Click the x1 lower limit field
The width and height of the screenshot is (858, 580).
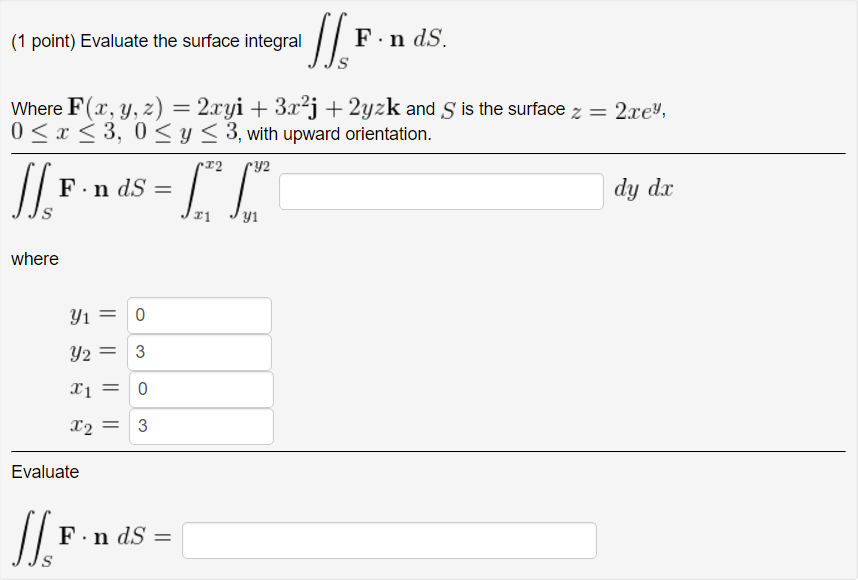click(199, 389)
